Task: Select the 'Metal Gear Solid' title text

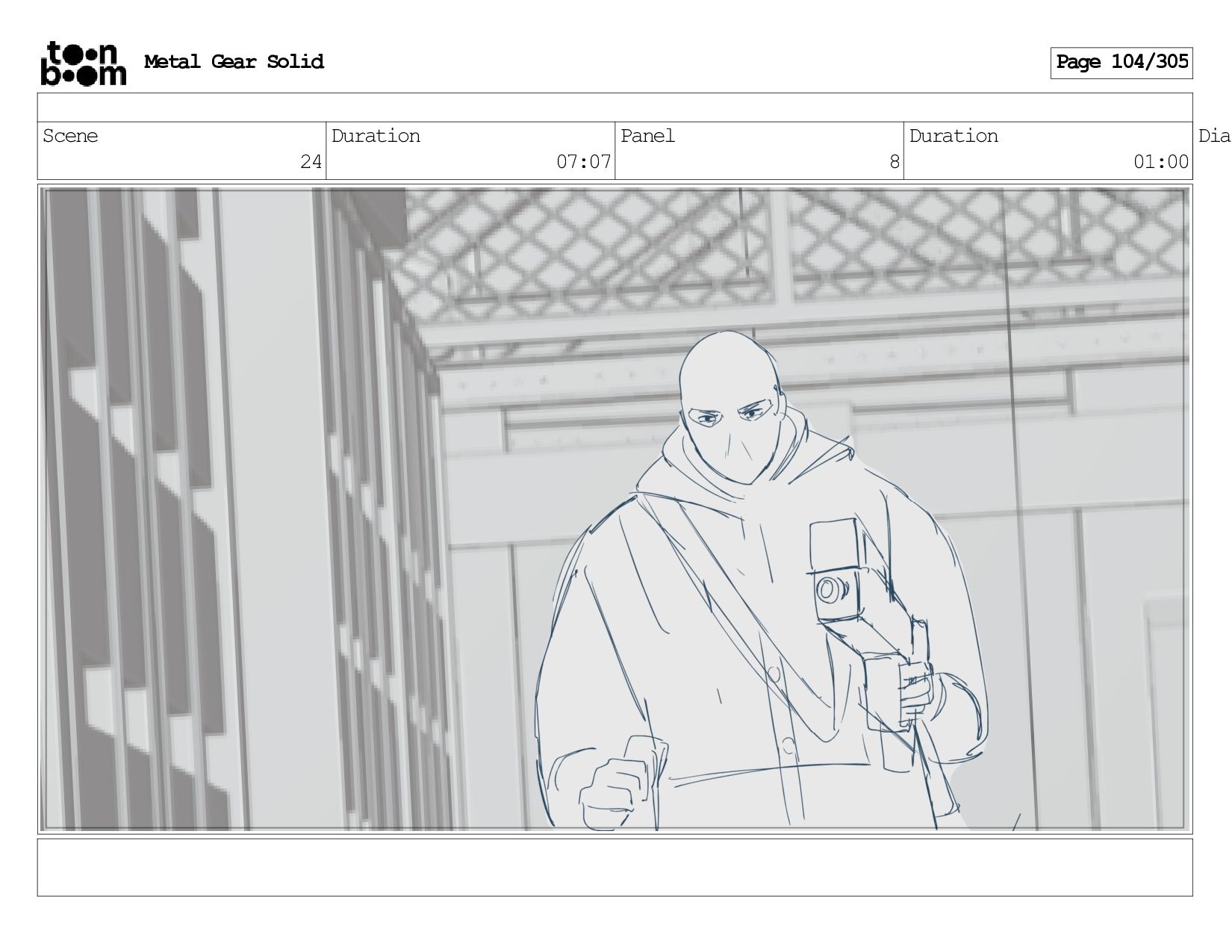Action: 234,62
